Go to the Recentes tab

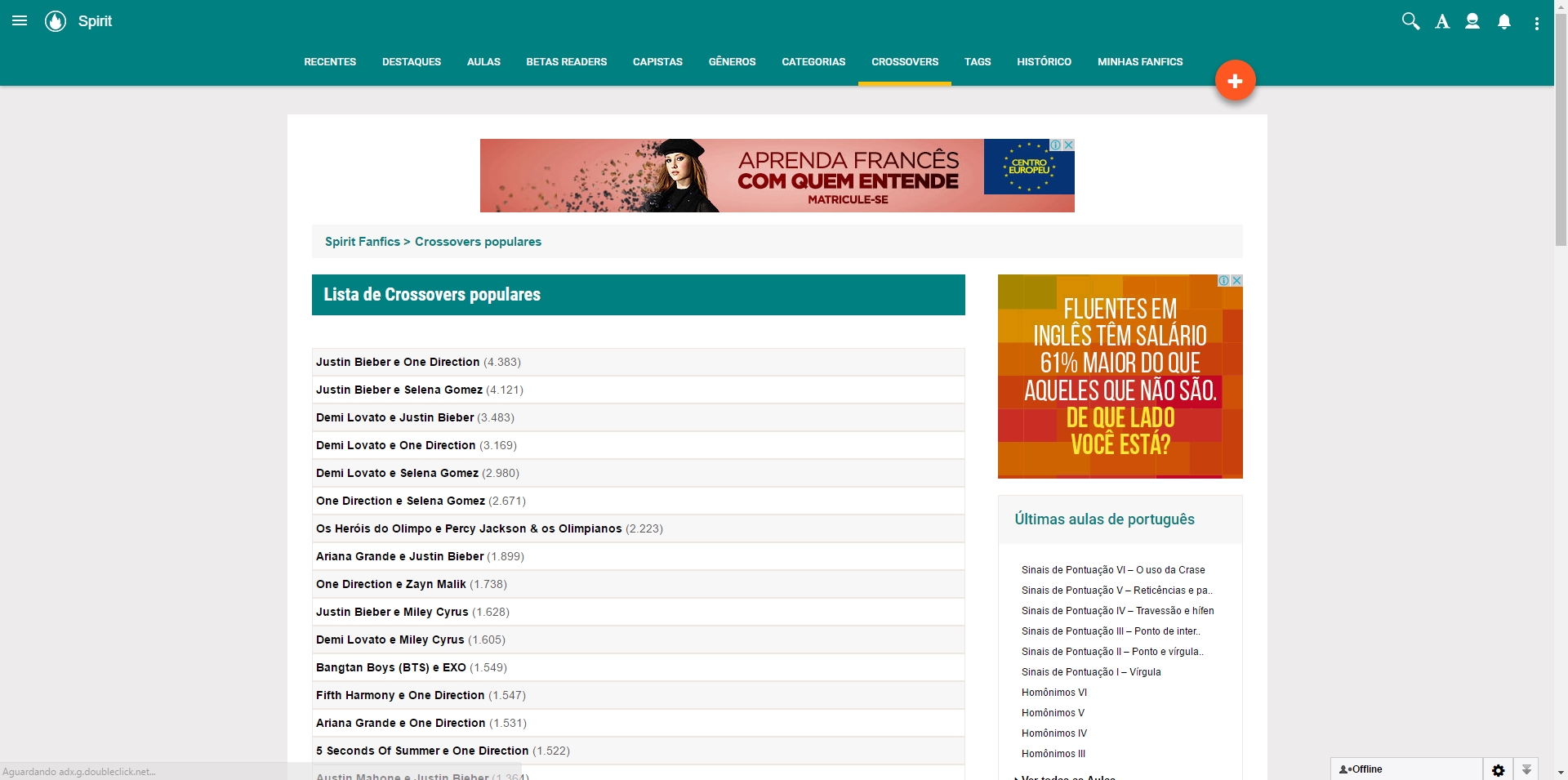pos(330,62)
